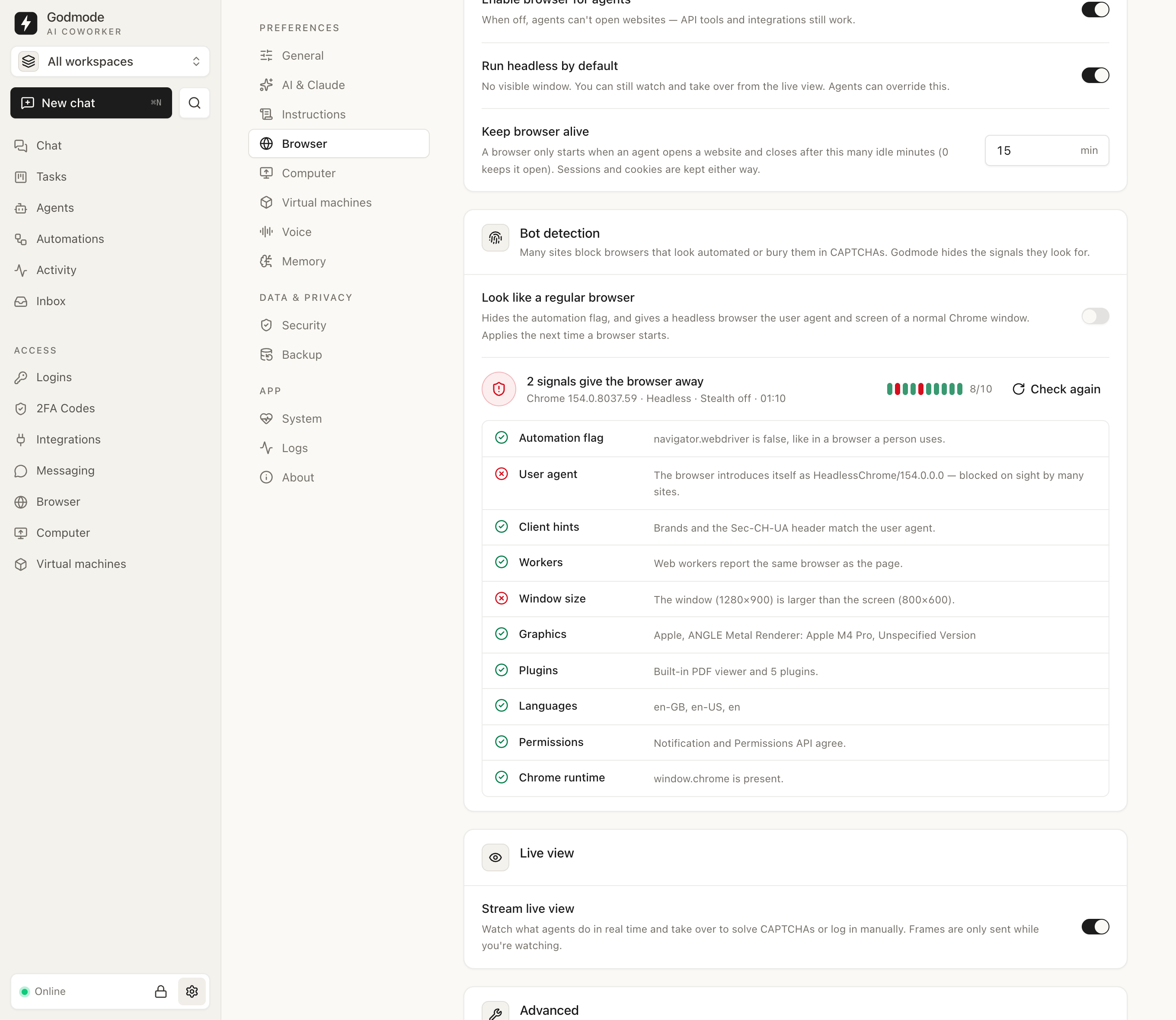1176x1020 pixels.
Task: Toggle Run headless by default switch
Action: coord(1095,75)
